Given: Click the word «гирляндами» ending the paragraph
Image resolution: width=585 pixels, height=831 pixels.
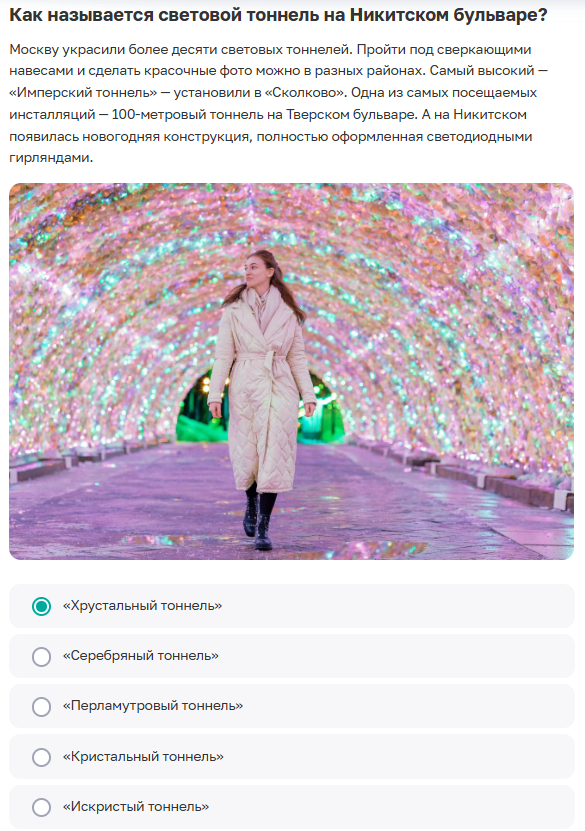Looking at the screenshot, I should coord(51,158).
